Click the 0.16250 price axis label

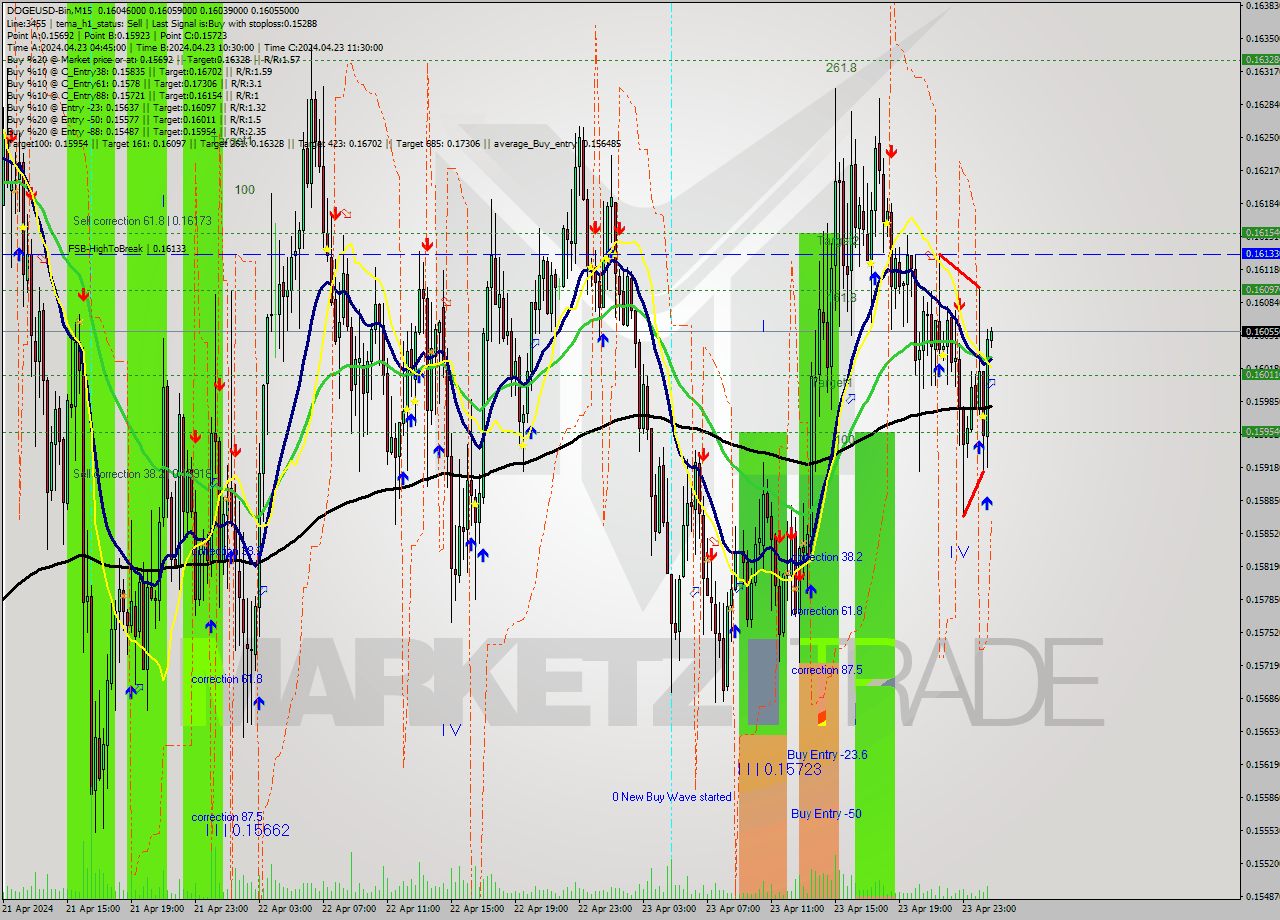pos(1262,137)
